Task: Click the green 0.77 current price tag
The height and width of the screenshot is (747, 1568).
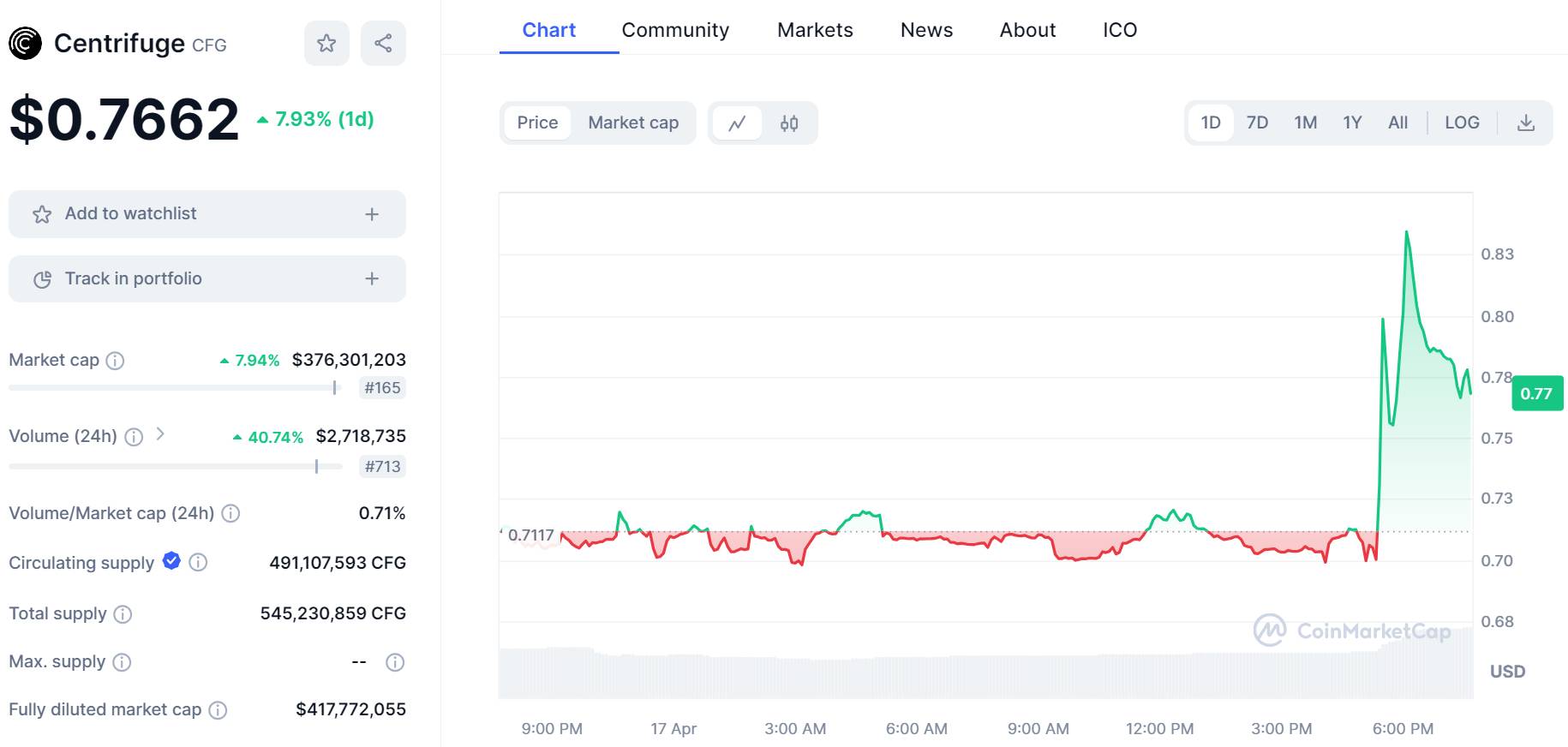Action: tap(1537, 393)
